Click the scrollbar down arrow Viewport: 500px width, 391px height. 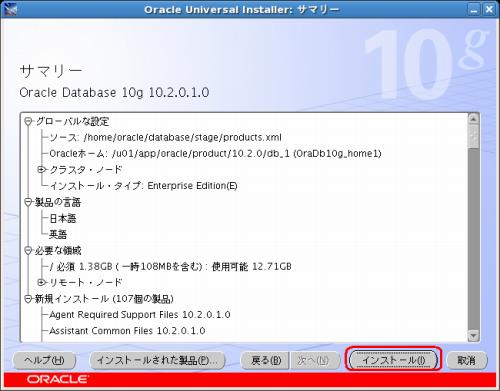(473, 335)
